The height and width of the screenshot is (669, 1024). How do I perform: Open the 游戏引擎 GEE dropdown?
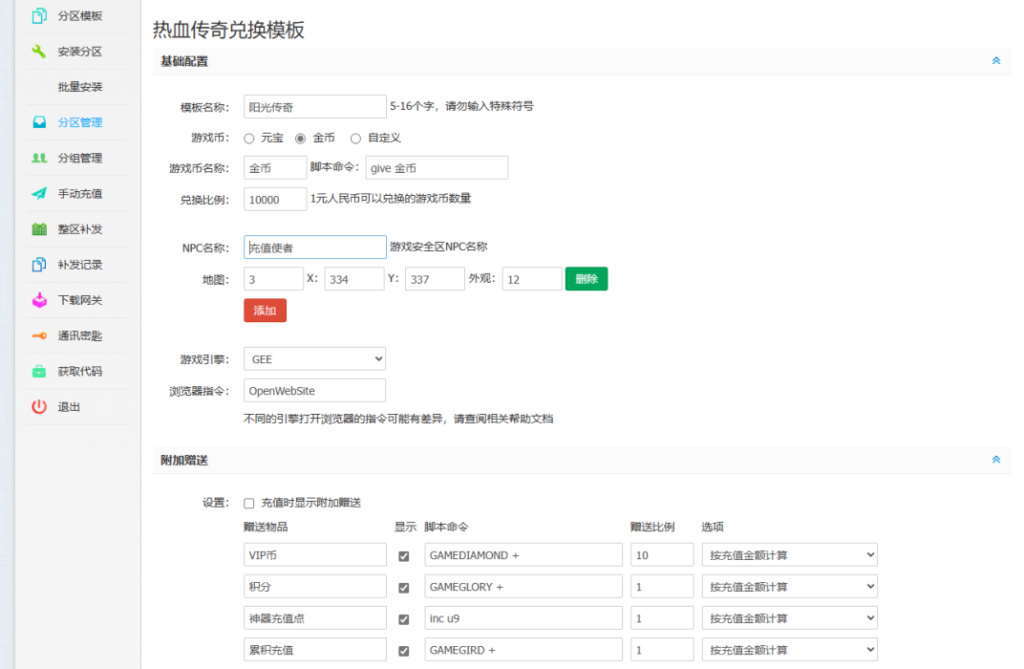314,359
